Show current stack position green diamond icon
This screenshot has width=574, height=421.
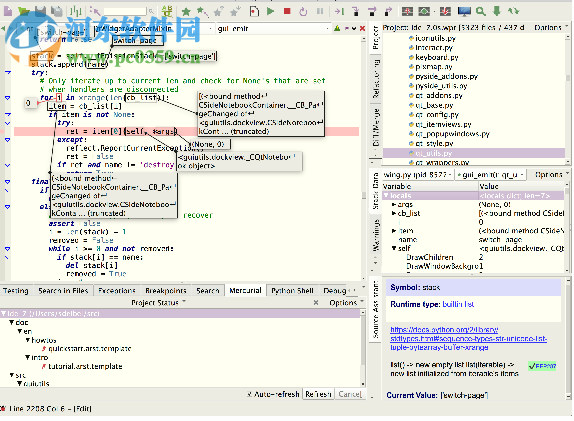[424, 12]
